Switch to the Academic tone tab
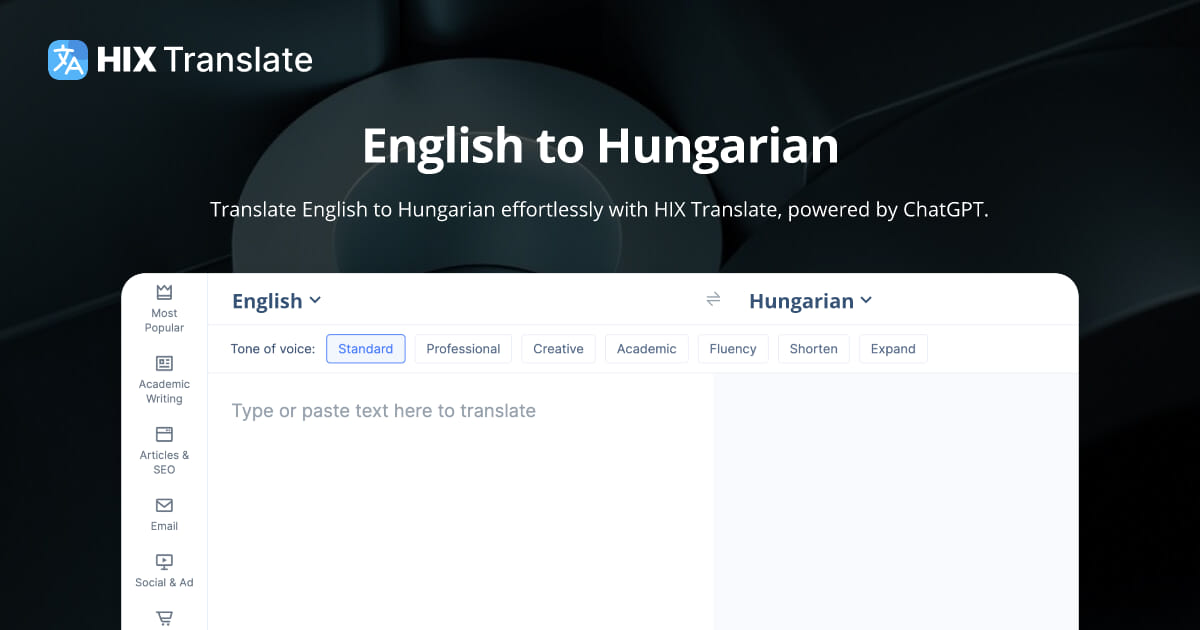The height and width of the screenshot is (630, 1200). [x=646, y=348]
